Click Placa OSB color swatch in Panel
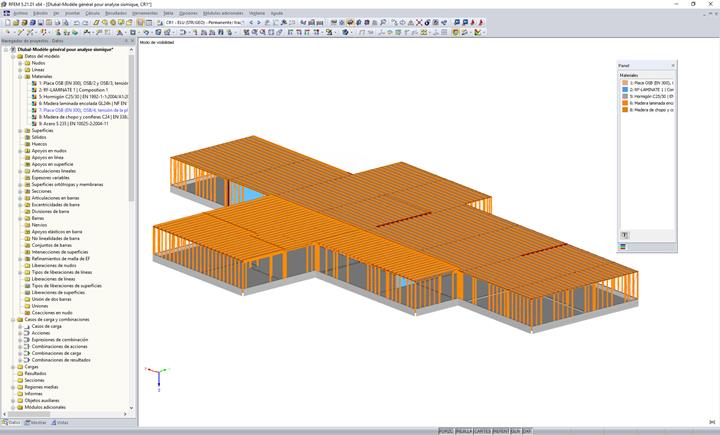The width and height of the screenshot is (720, 435). pyautogui.click(x=624, y=83)
